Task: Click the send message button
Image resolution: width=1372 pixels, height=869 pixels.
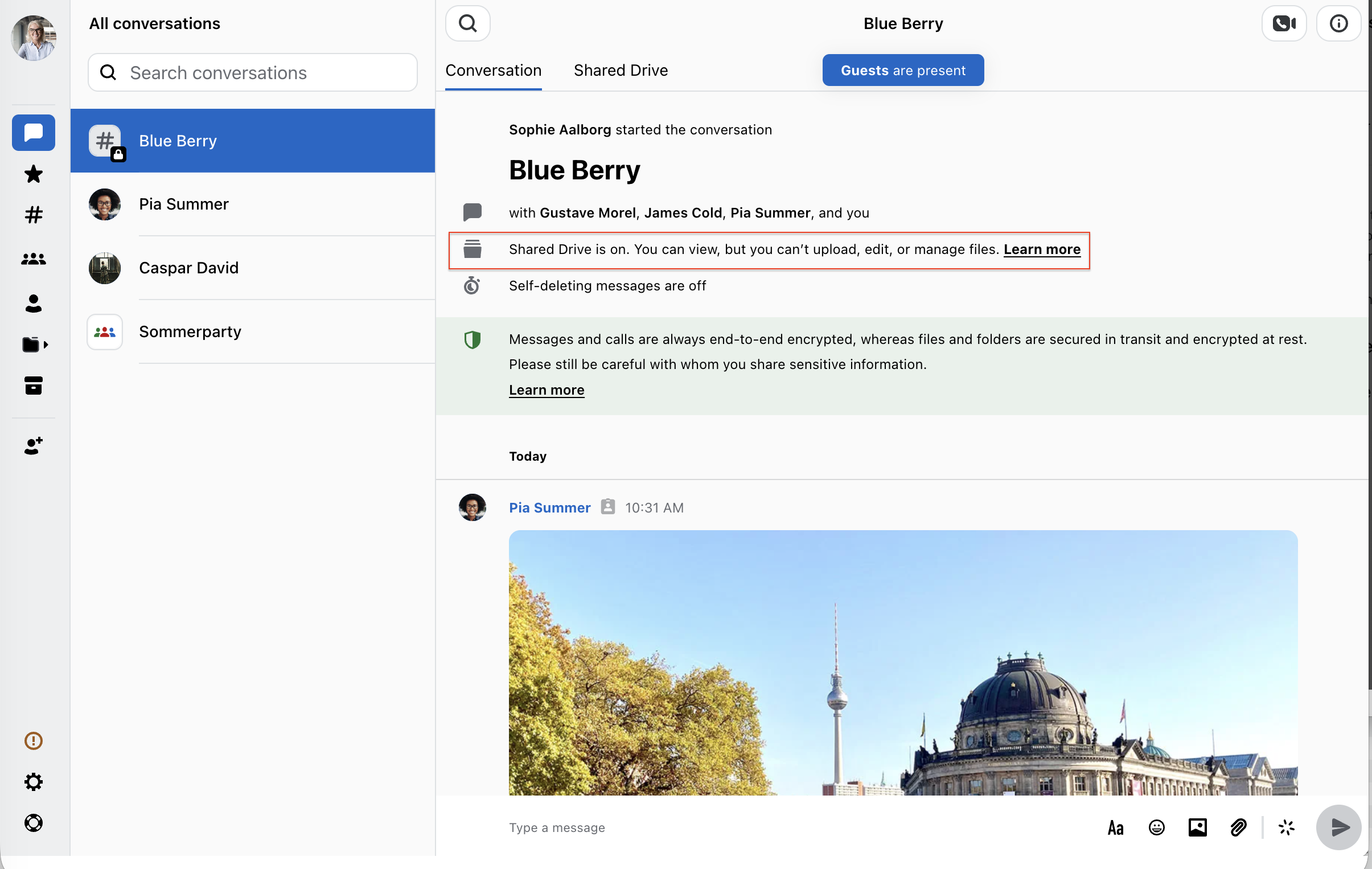Action: [1338, 827]
